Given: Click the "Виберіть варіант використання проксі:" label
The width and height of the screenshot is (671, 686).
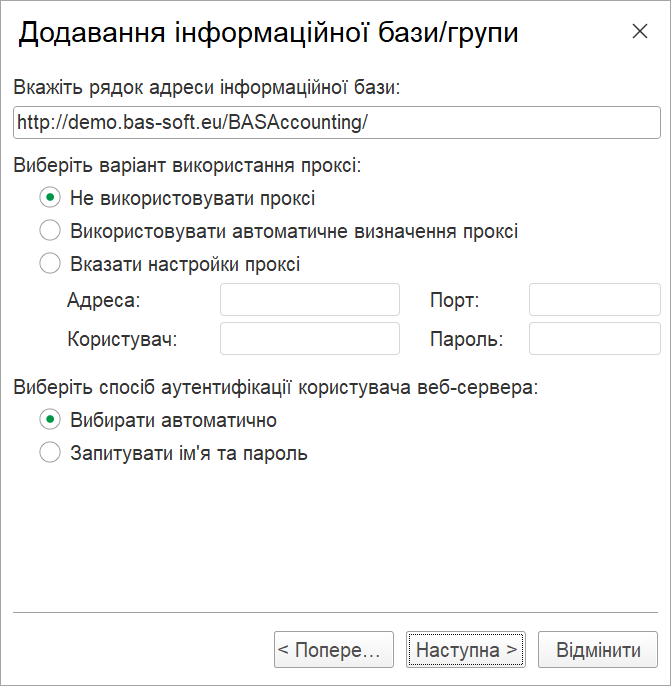Looking at the screenshot, I should pyautogui.click(x=187, y=165).
